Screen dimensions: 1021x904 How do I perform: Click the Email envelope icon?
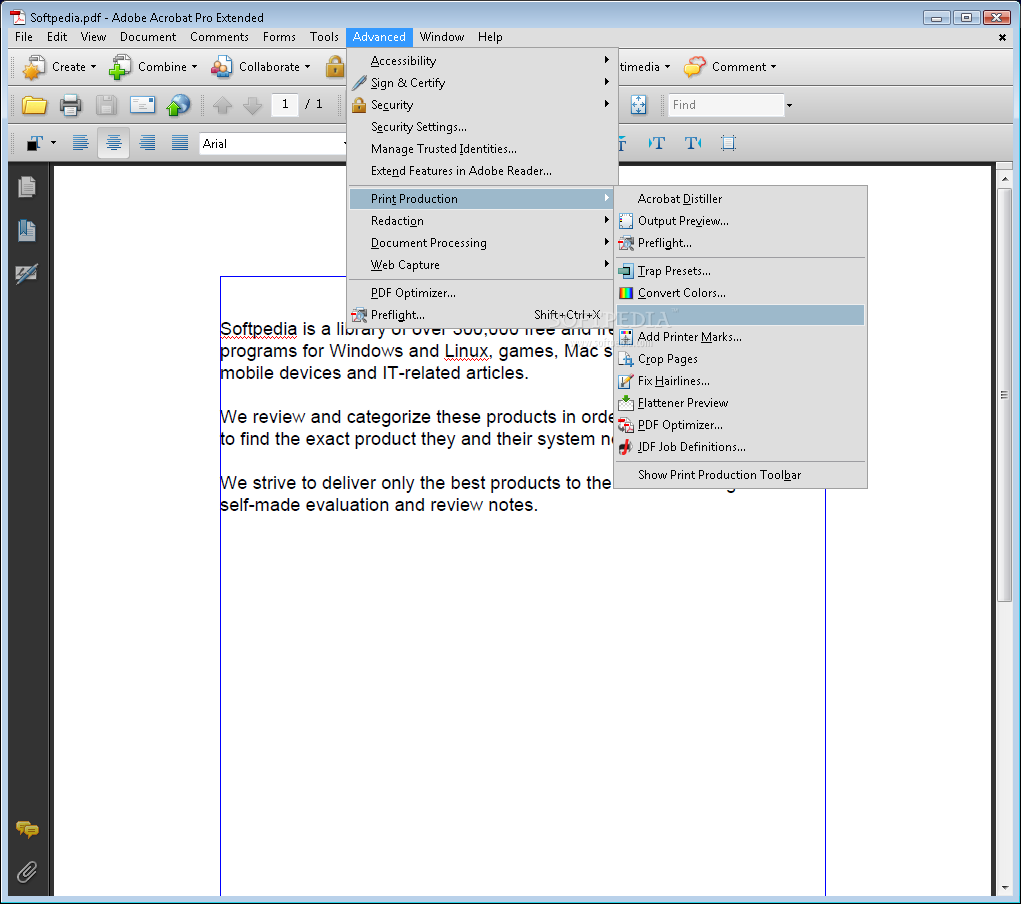[x=142, y=105]
